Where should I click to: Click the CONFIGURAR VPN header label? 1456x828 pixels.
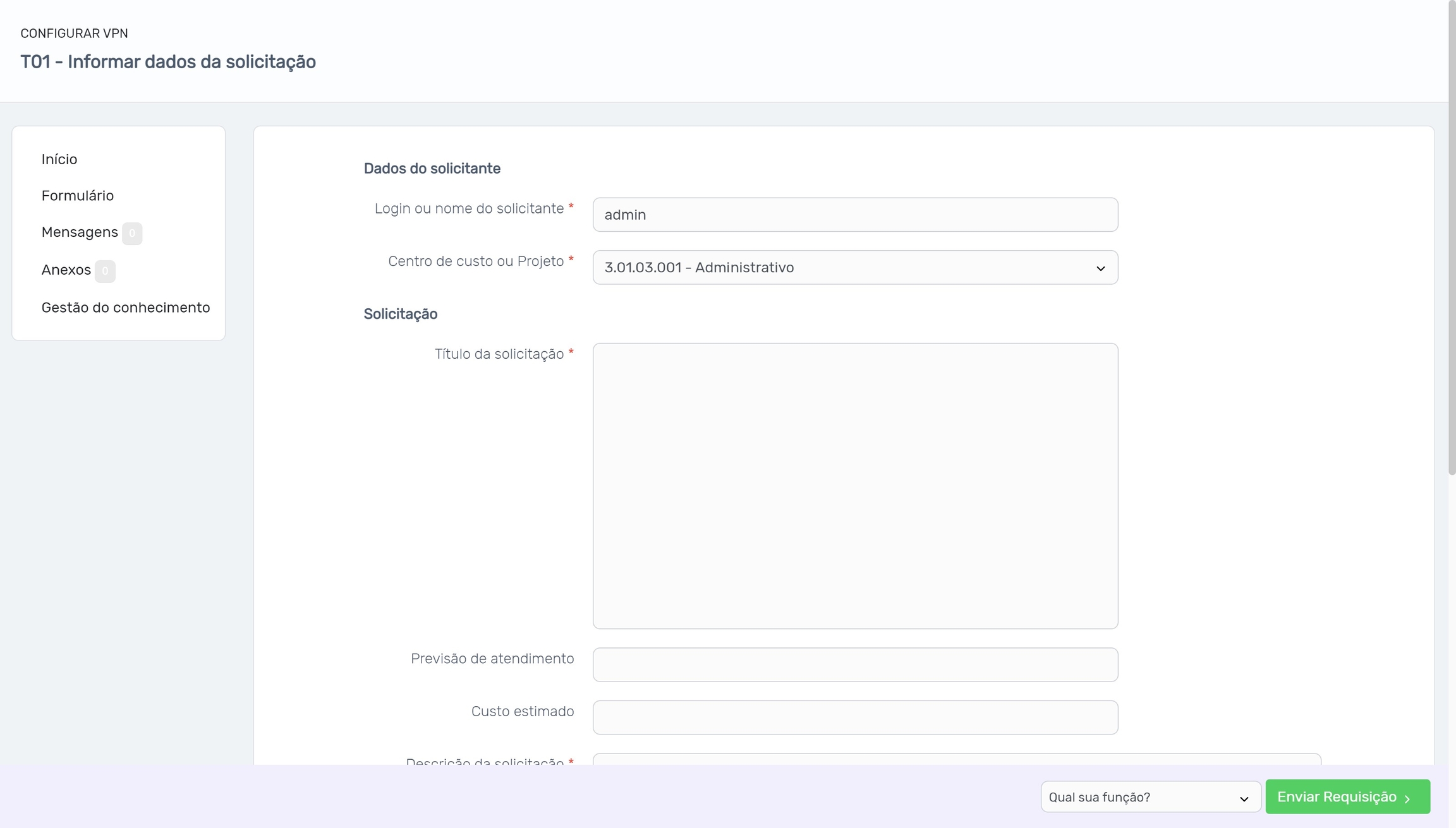coord(74,33)
